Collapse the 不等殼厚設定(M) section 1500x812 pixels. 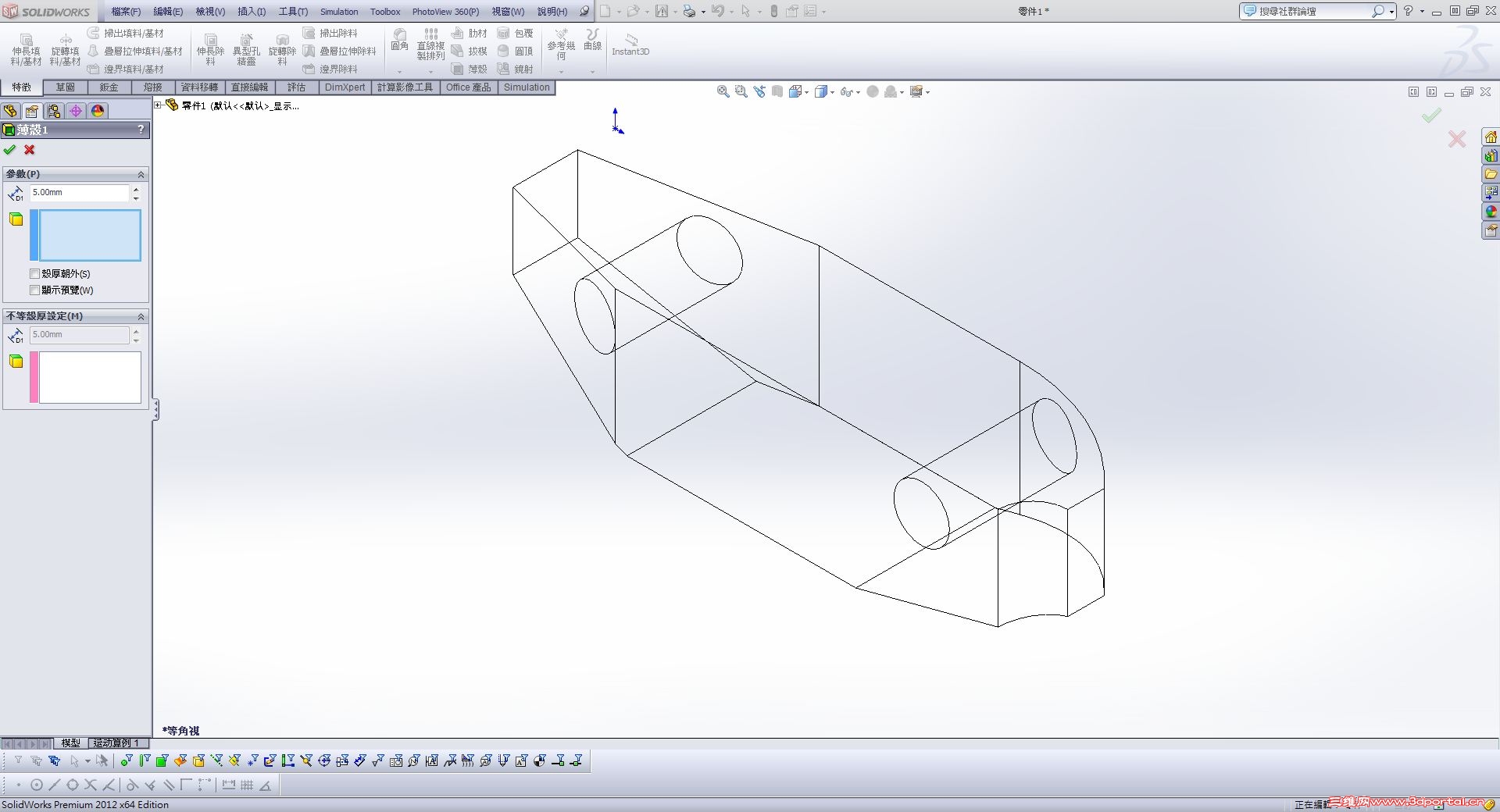click(141, 316)
